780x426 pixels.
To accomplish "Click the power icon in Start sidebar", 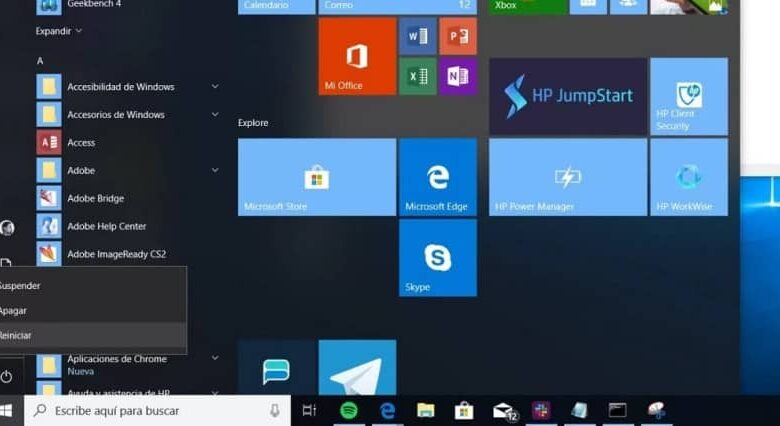I will click(x=6, y=377).
